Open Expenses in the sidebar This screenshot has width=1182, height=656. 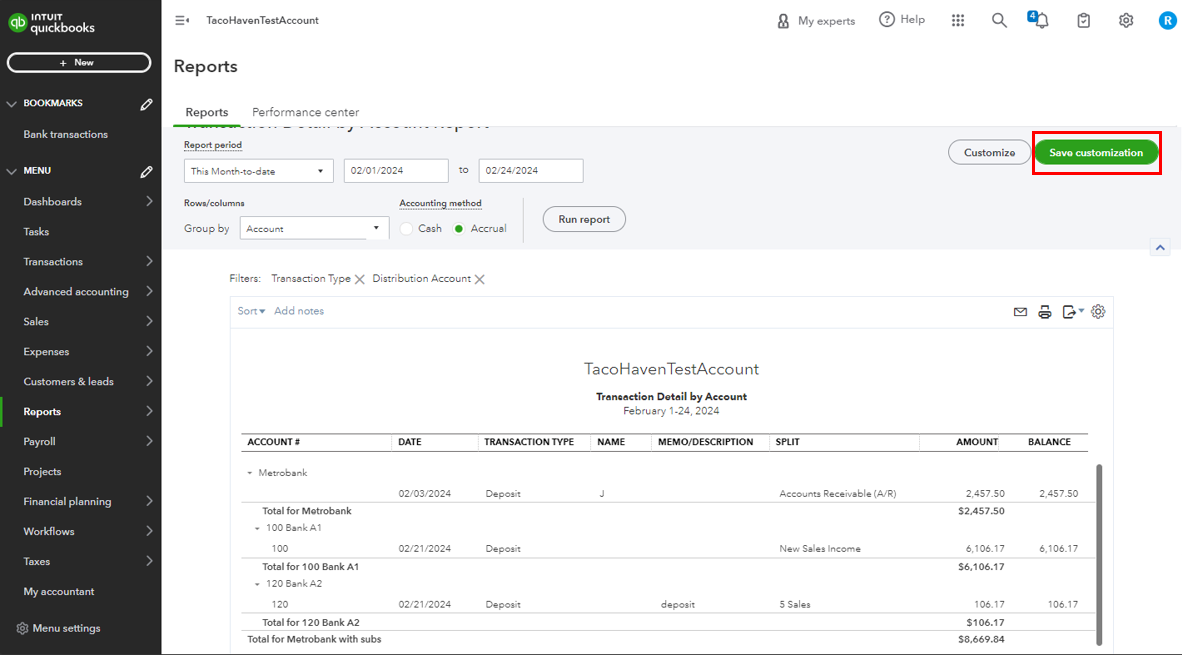pyautogui.click(x=81, y=352)
